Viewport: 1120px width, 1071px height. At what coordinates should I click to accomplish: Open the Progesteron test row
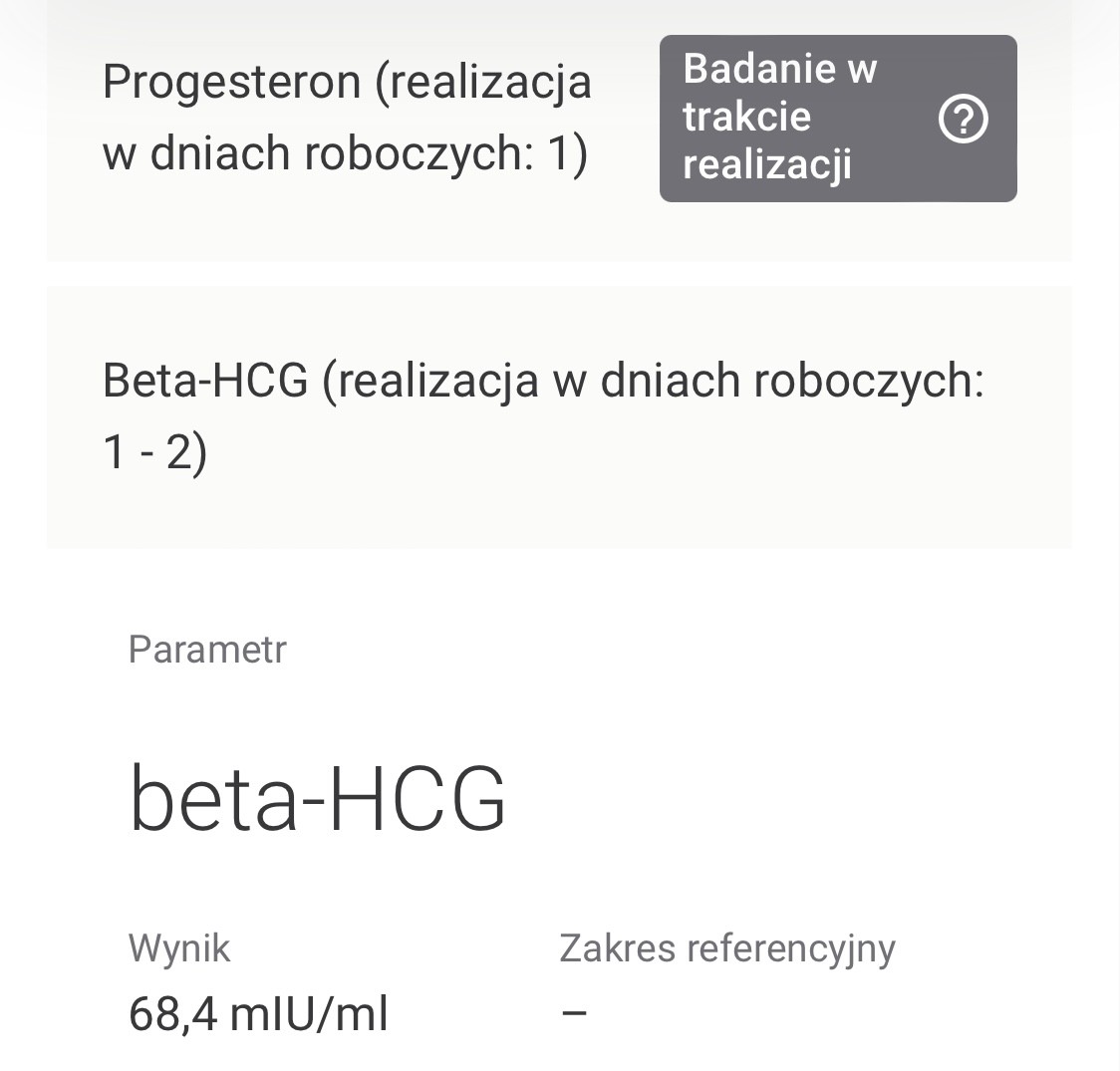[347, 119]
